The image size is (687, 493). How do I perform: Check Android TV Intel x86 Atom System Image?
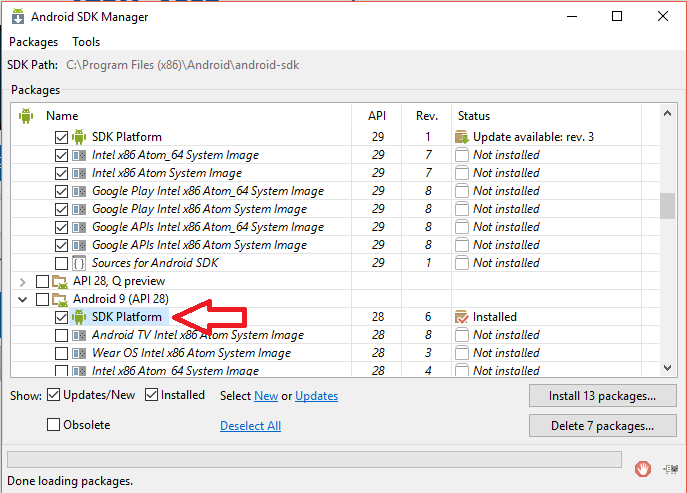61,335
